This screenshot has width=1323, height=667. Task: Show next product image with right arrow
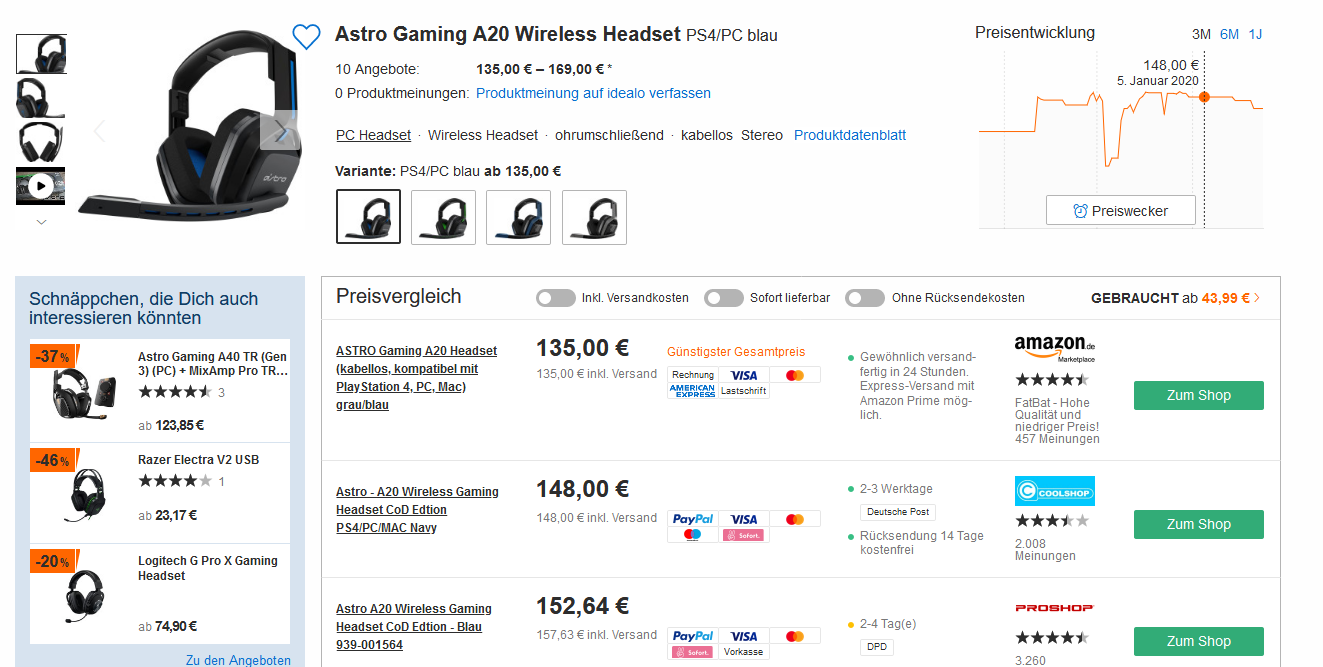pos(280,131)
